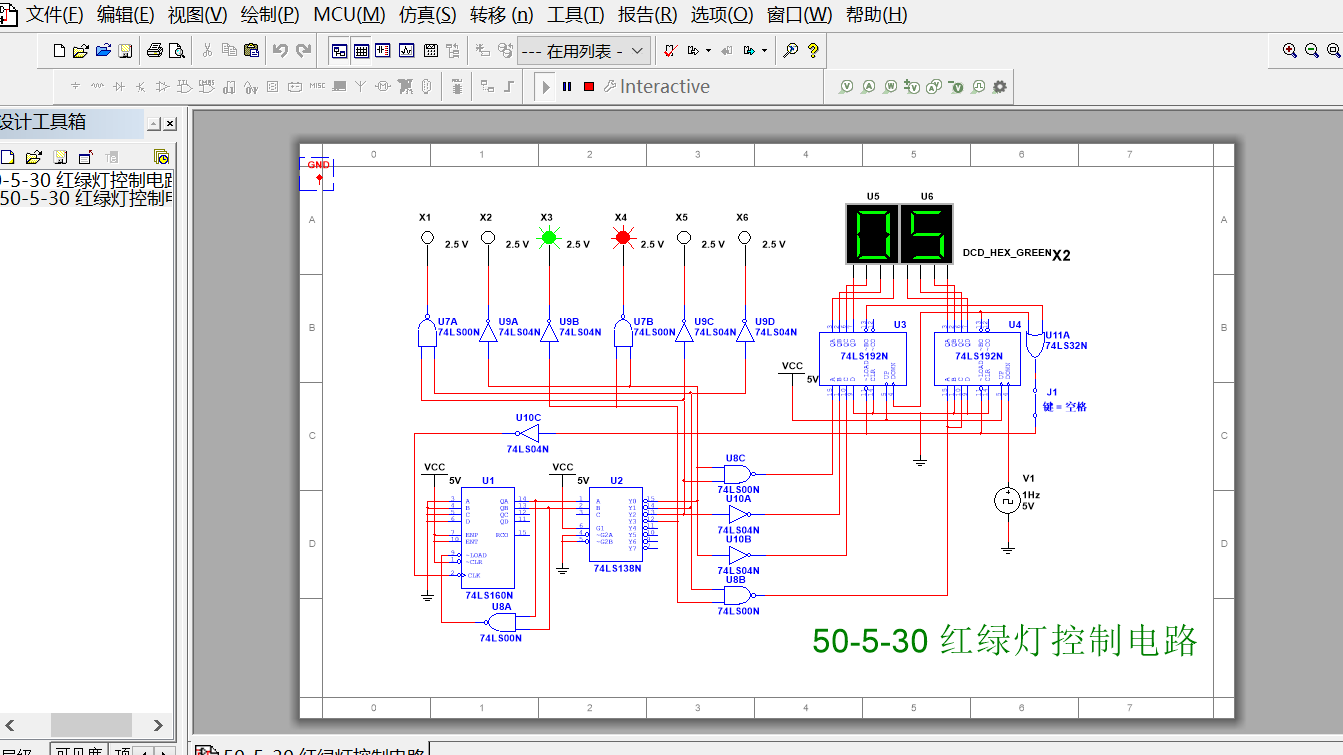Viewport: 1343px width, 755px height.
Task: Open the 文件(F) menu
Action: click(54, 15)
